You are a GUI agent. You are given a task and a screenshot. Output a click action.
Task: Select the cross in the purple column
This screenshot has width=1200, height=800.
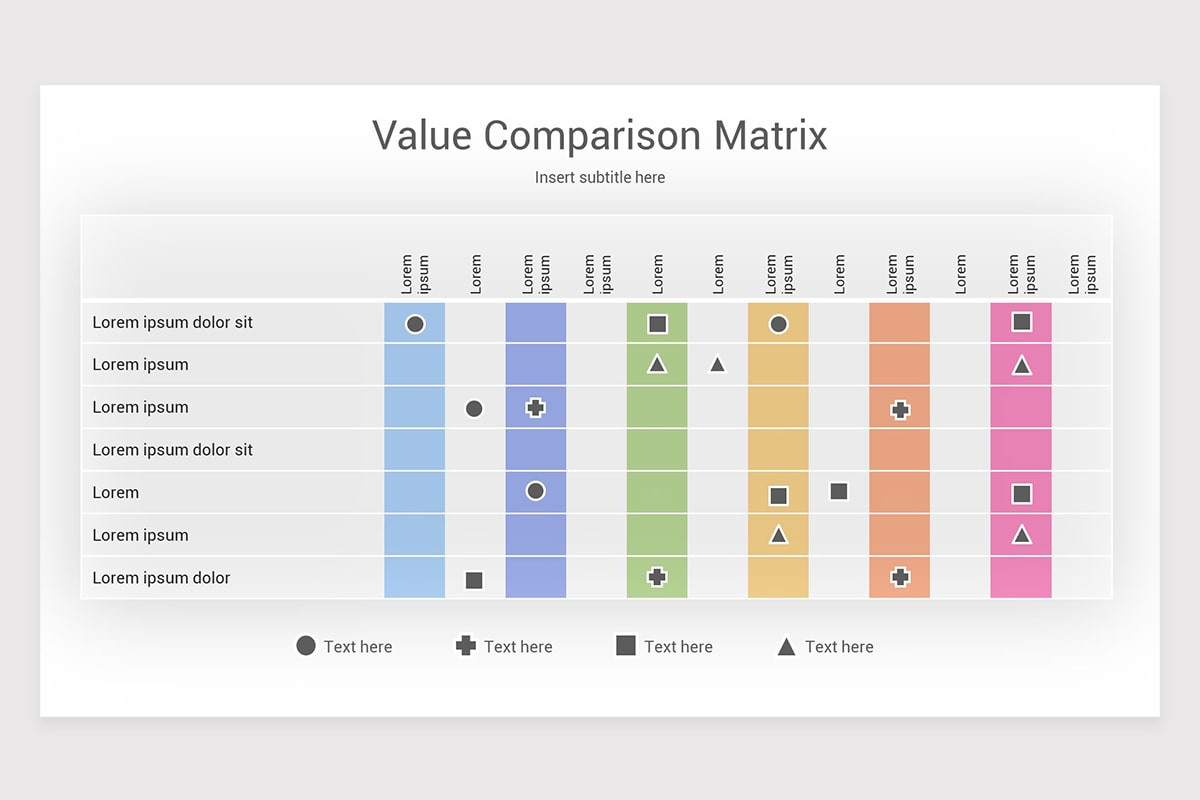[536, 408]
